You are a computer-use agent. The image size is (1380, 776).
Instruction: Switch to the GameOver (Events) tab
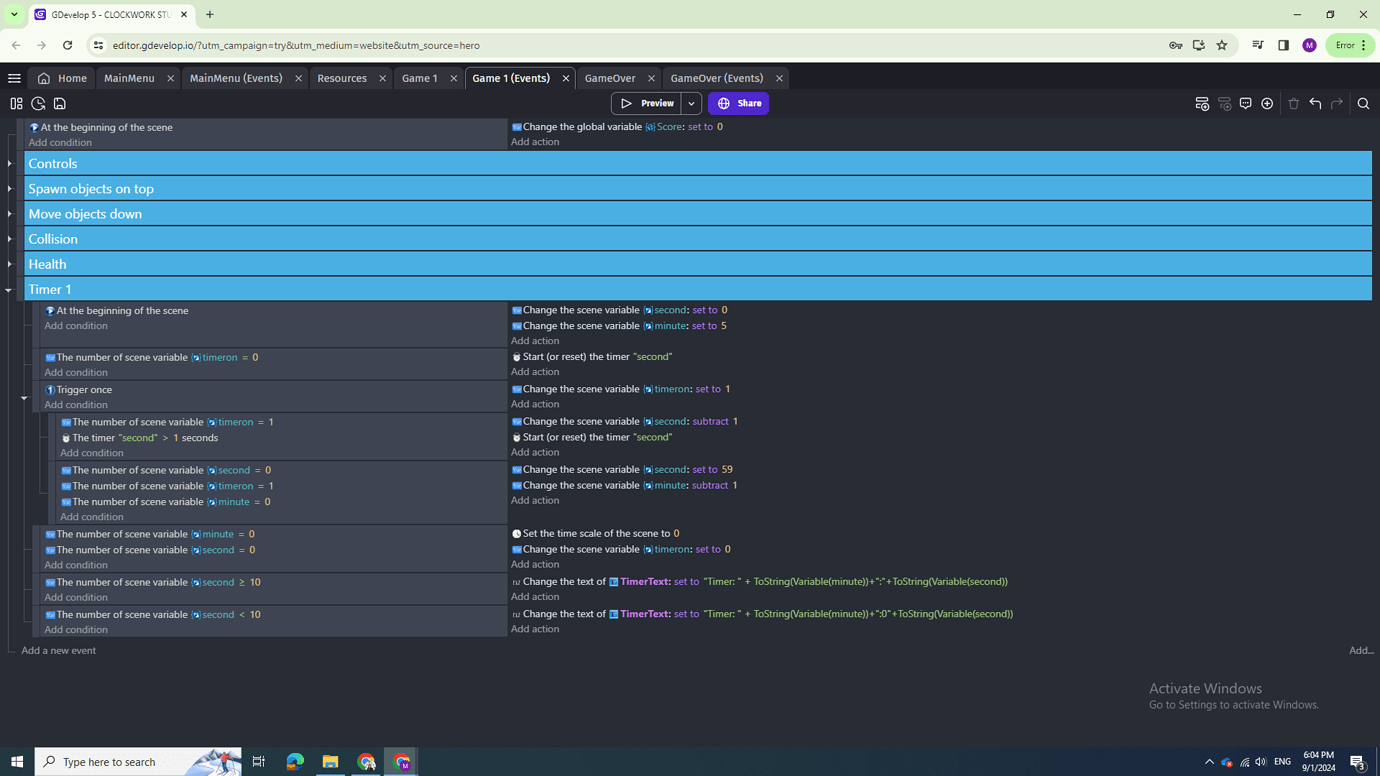tap(715, 77)
